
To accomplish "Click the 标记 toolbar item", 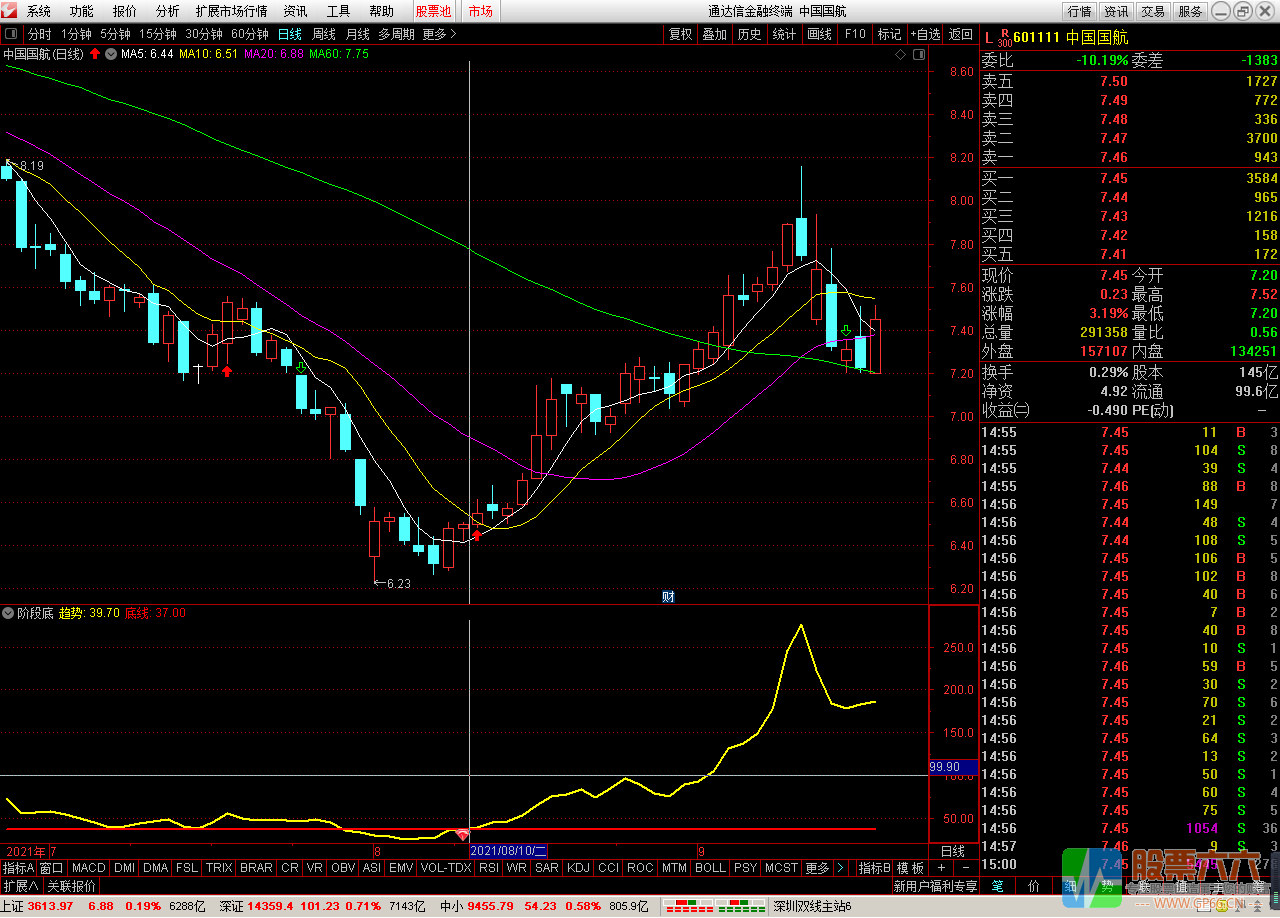I will click(x=889, y=34).
